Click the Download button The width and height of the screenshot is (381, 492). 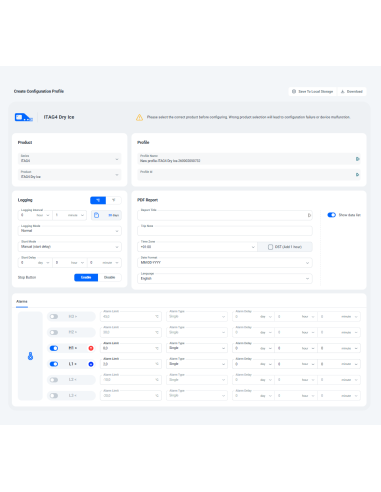[x=352, y=91]
